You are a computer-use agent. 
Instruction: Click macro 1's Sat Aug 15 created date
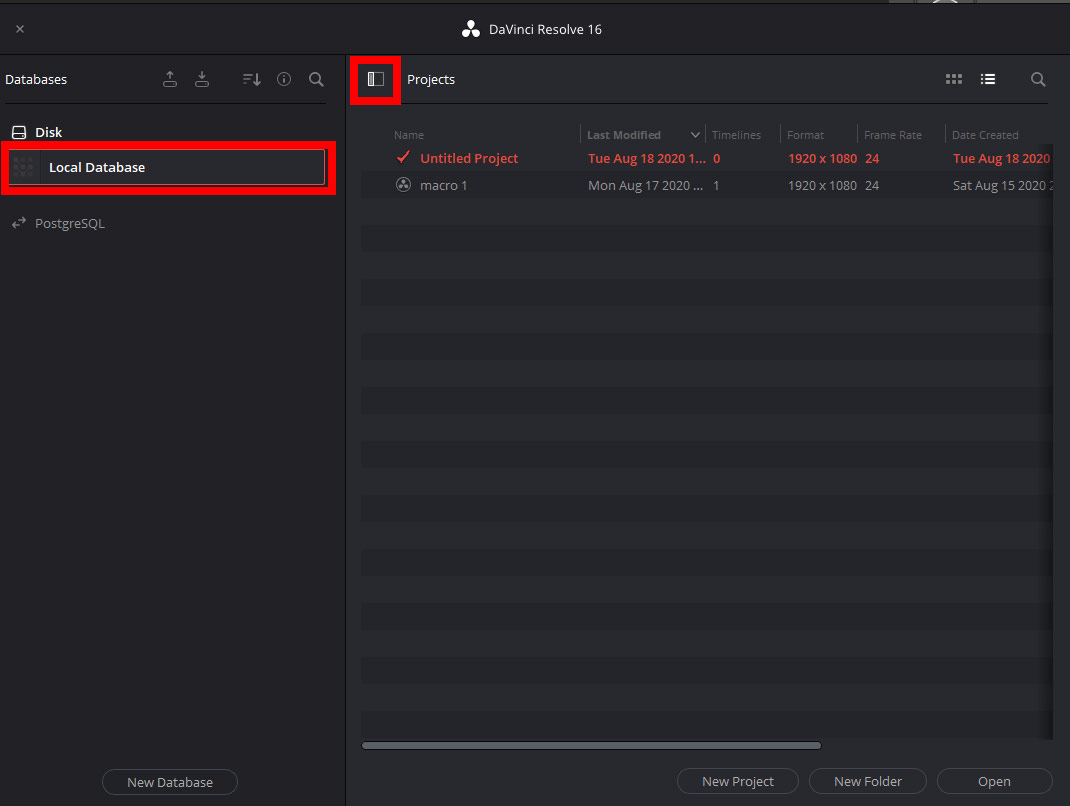point(1002,186)
